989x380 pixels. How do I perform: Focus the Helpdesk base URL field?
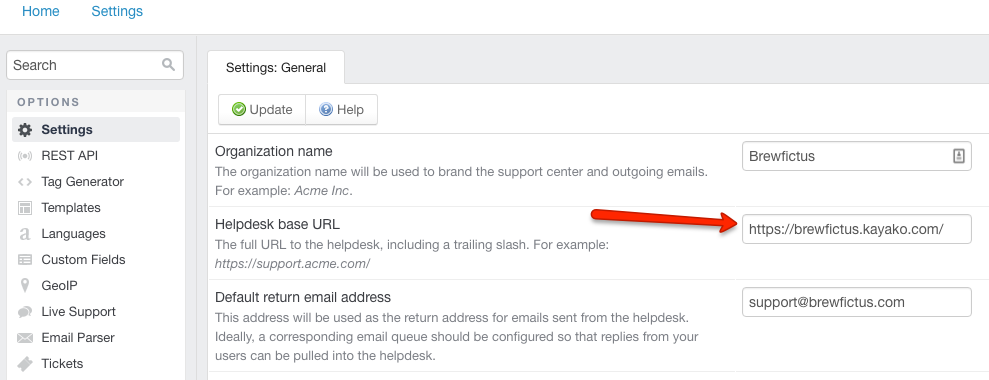pyautogui.click(x=857, y=229)
